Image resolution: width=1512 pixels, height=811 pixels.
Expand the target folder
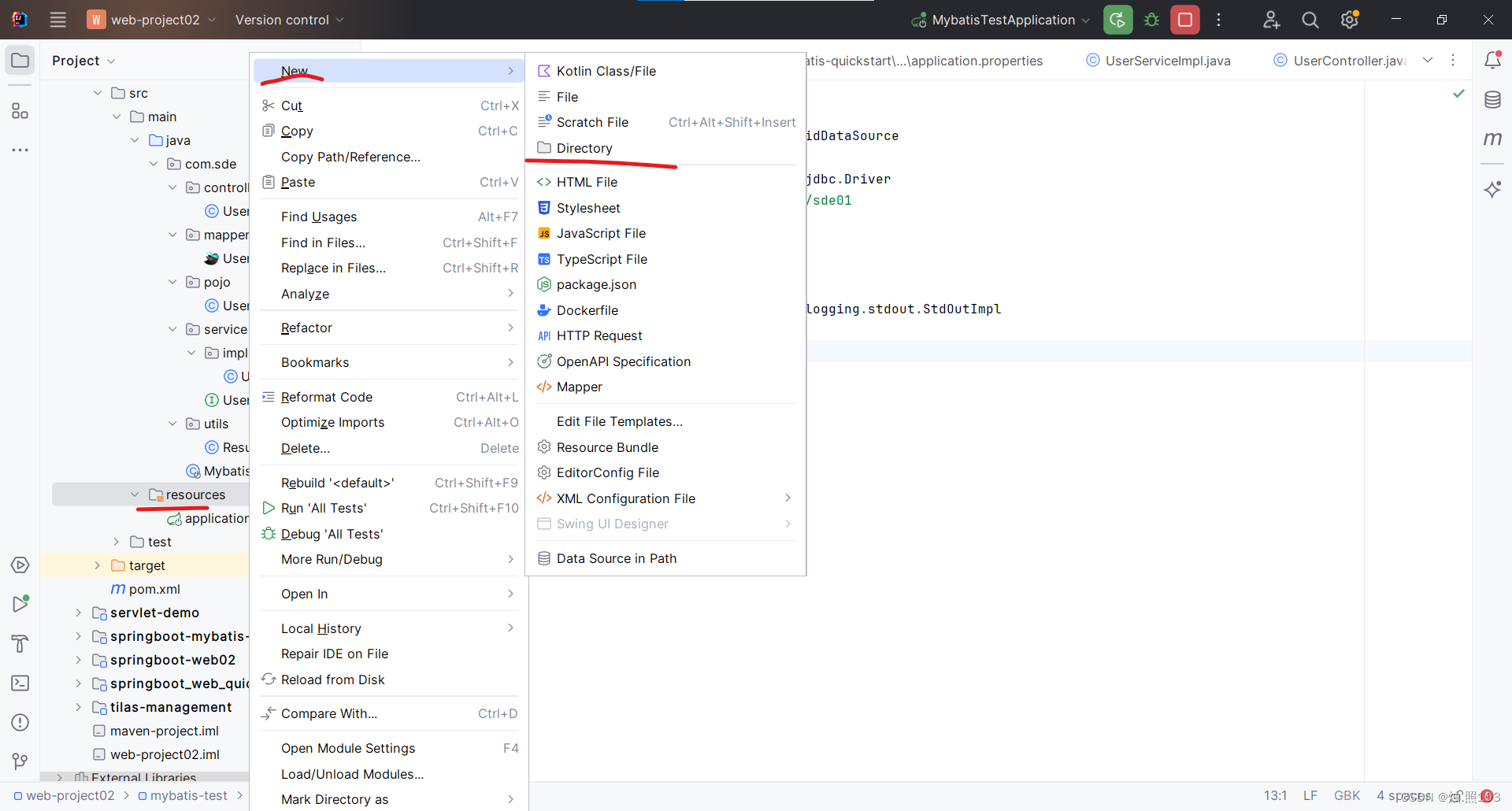tap(97, 565)
